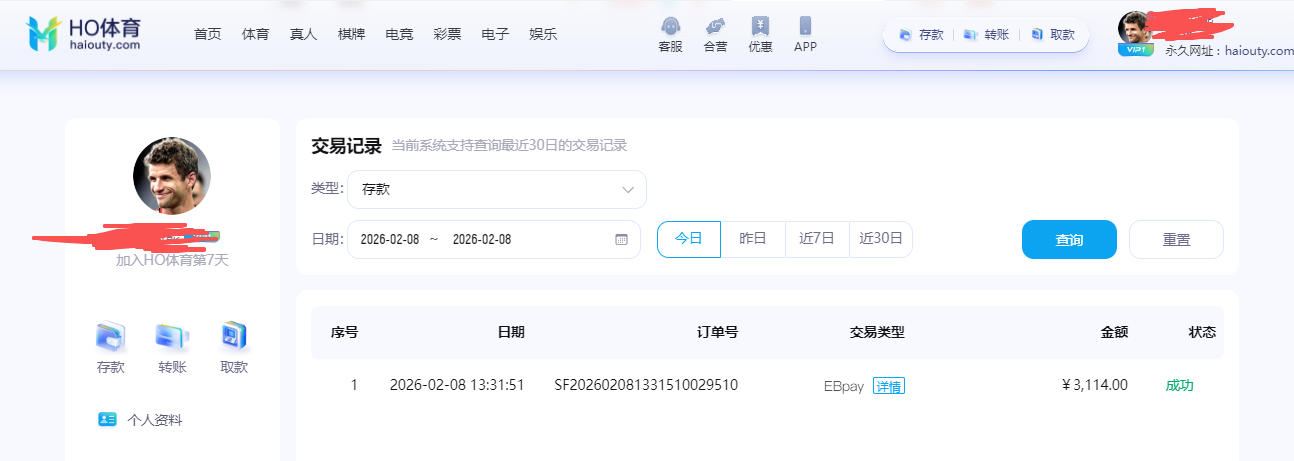Viewport: 1294px width, 461px height.
Task: Choose the 近30日 date range option
Action: [881, 239]
